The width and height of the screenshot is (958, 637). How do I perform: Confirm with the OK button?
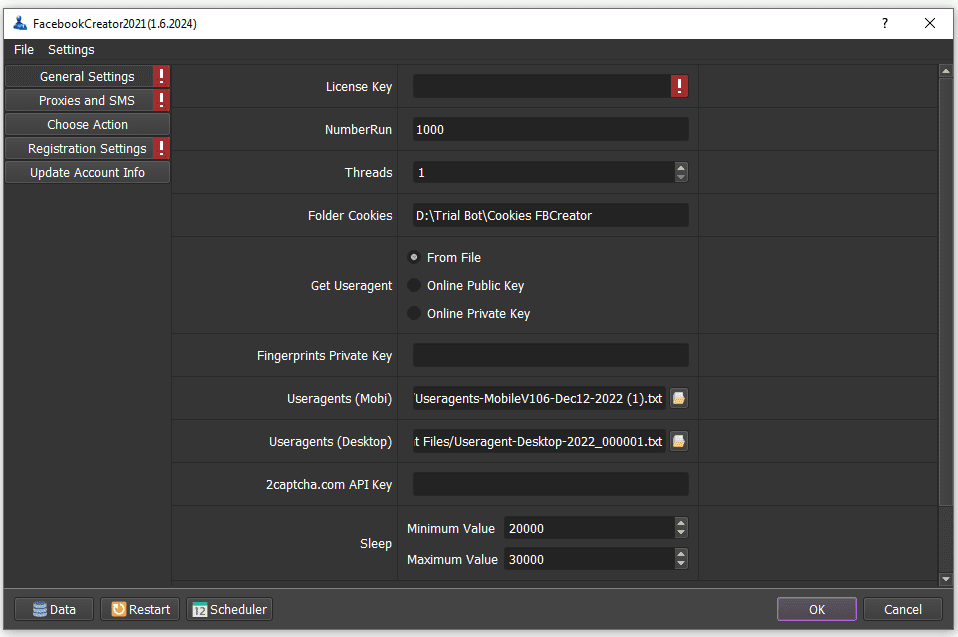click(817, 609)
